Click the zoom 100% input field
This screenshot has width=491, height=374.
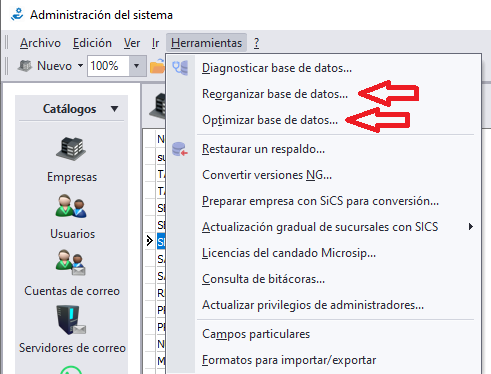click(108, 66)
